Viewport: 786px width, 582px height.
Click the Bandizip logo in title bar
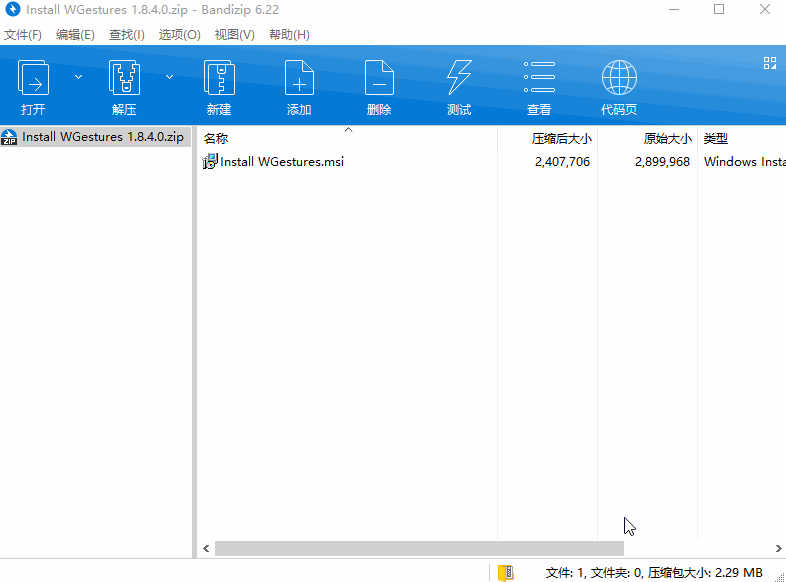click(13, 9)
